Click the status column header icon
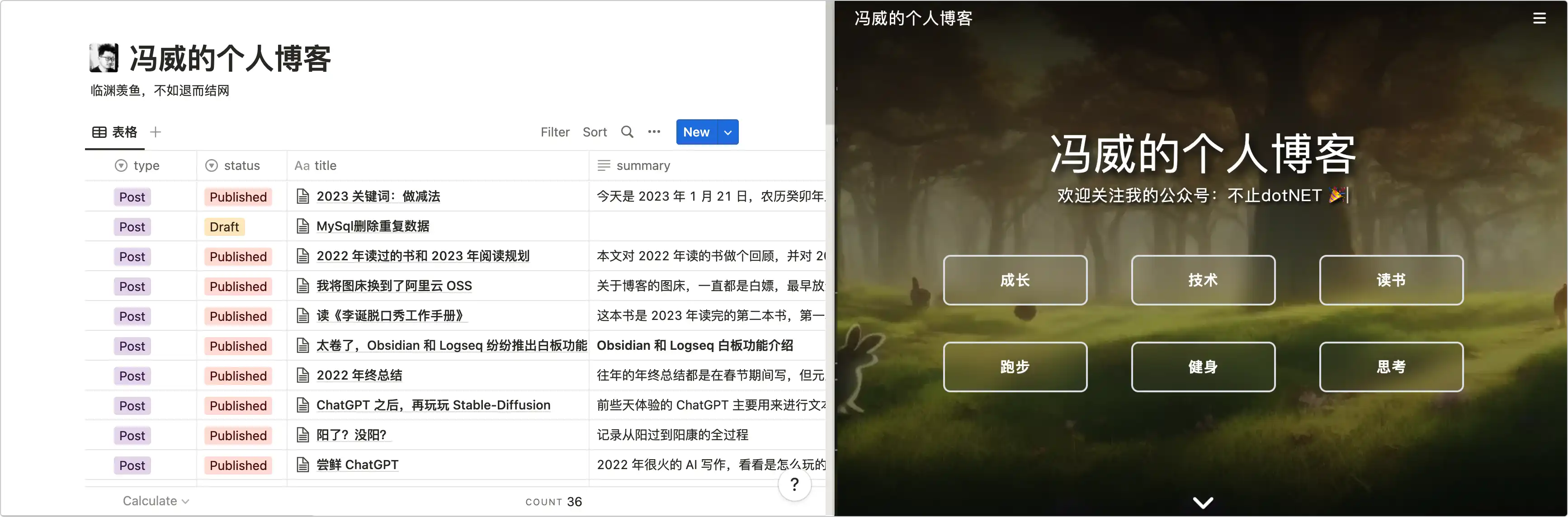 [x=211, y=165]
